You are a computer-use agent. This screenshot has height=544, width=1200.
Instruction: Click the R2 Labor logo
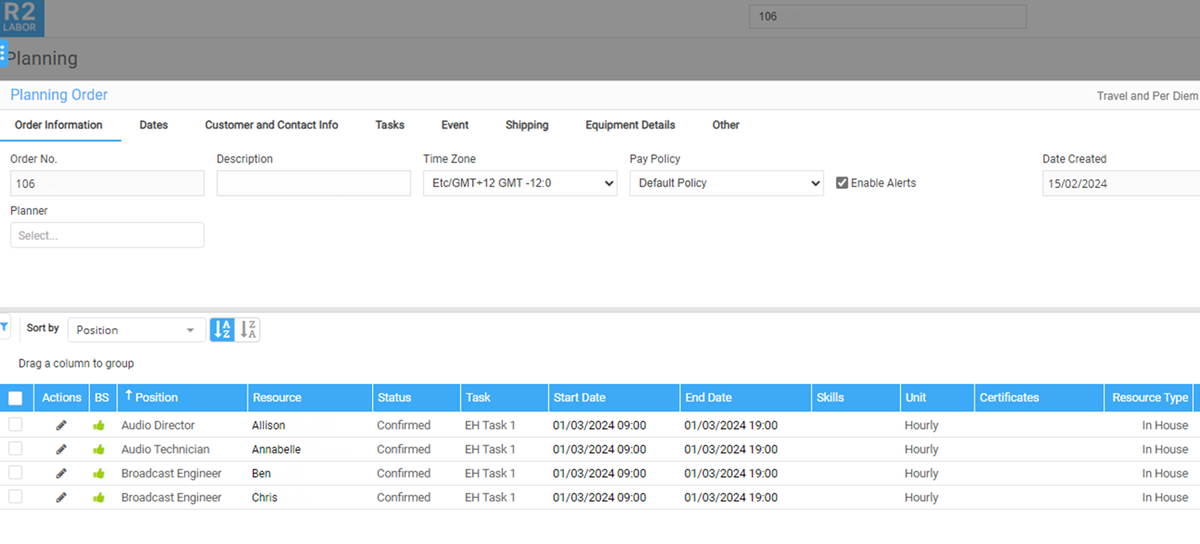(22, 18)
